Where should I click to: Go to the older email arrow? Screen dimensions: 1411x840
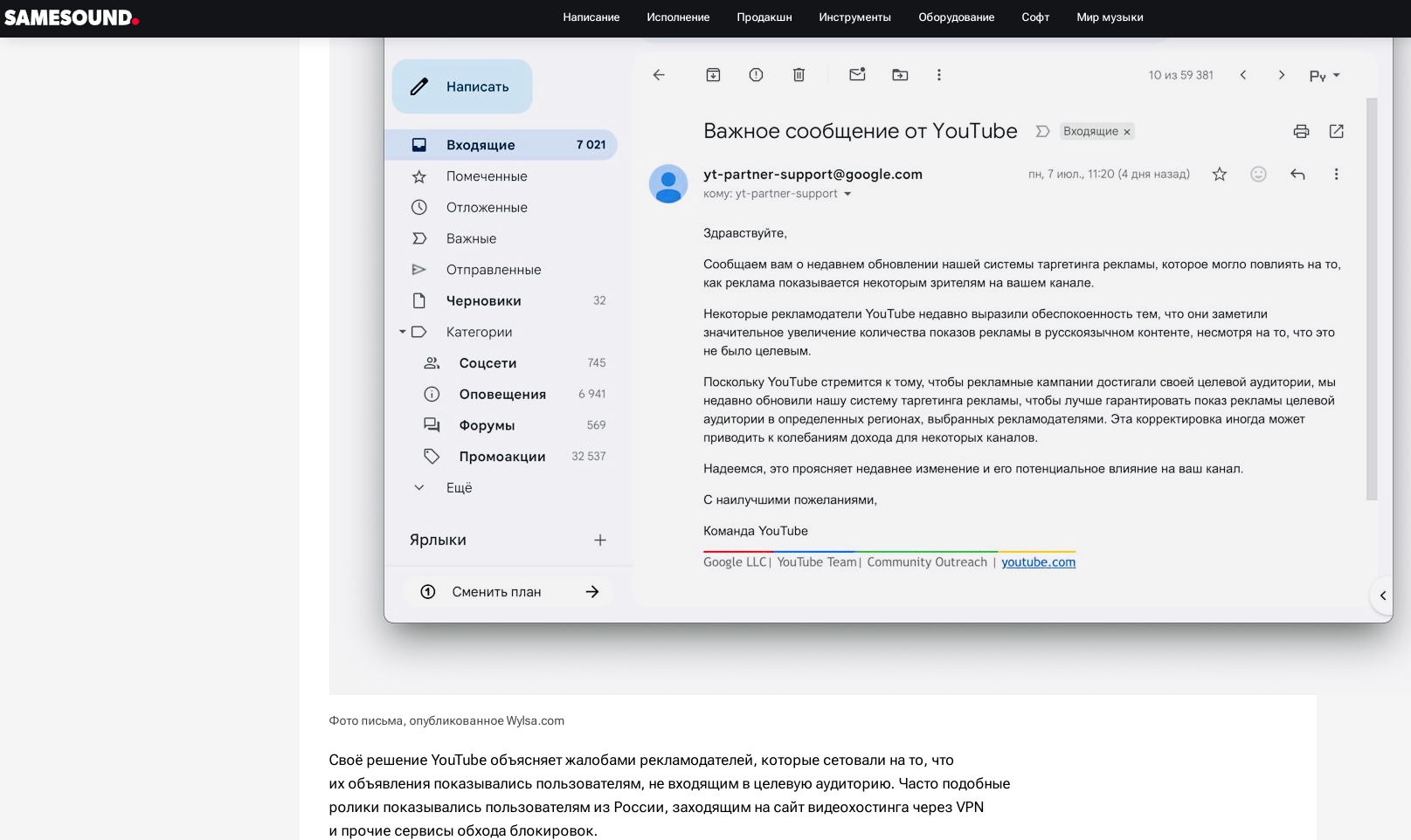tap(1282, 75)
